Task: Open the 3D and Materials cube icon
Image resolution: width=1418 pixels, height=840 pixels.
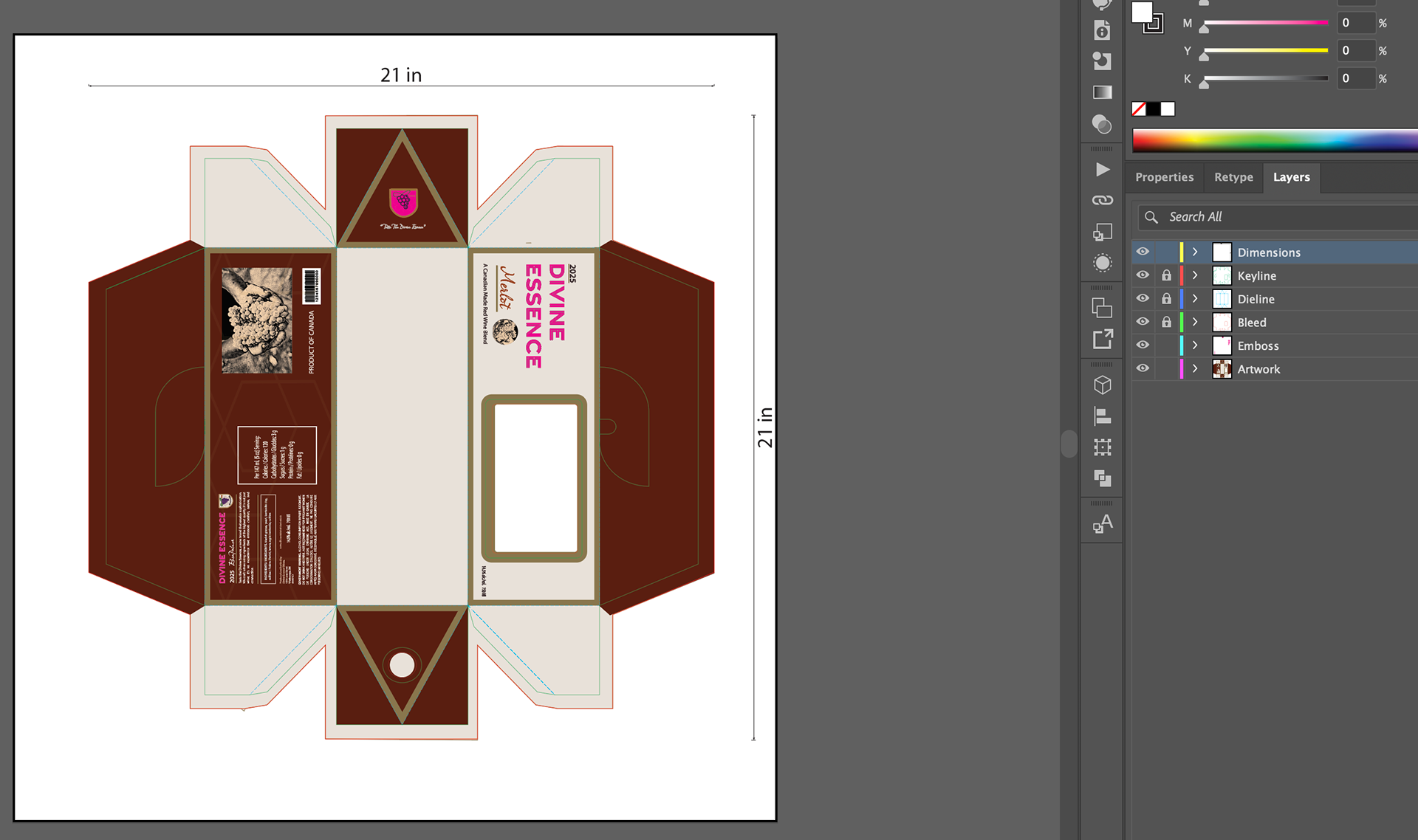Action: click(x=1102, y=385)
